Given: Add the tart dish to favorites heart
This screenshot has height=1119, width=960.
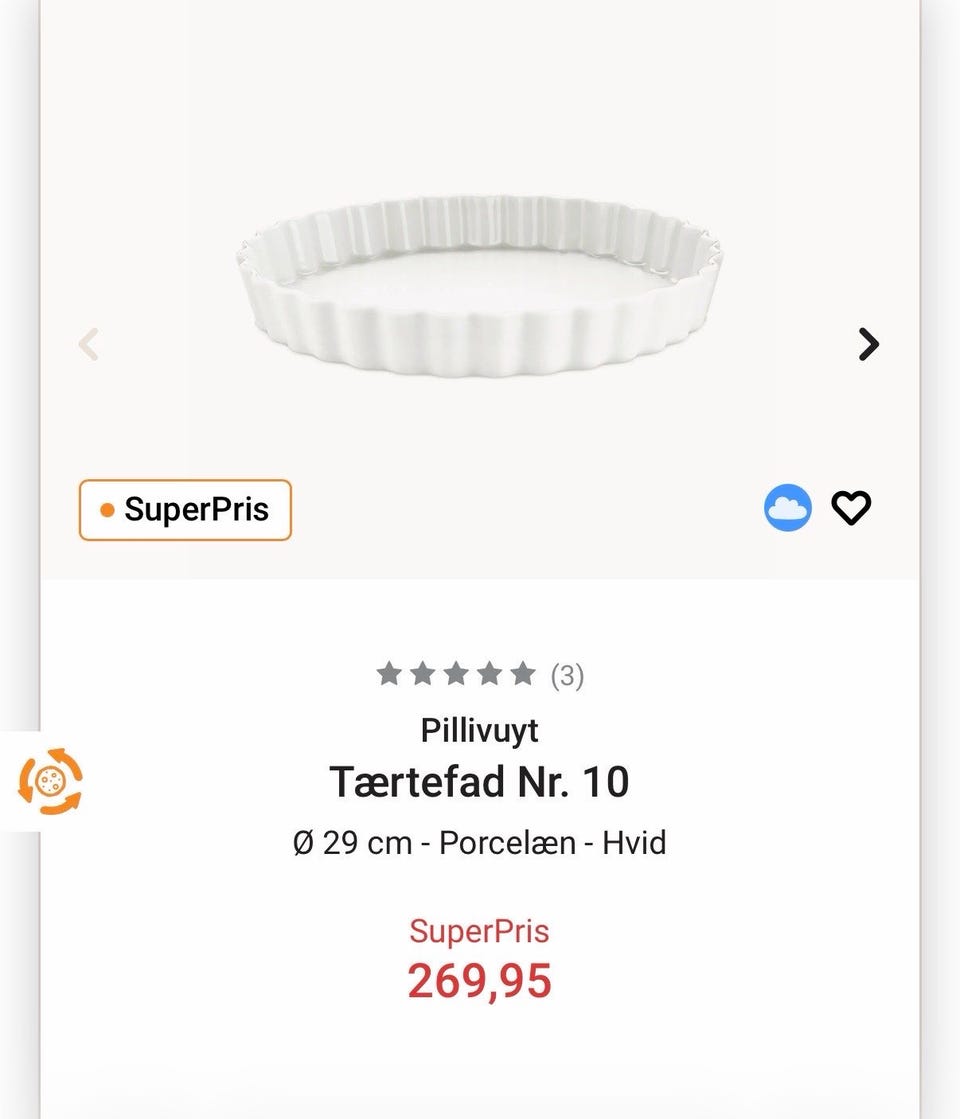Looking at the screenshot, I should click(x=851, y=508).
